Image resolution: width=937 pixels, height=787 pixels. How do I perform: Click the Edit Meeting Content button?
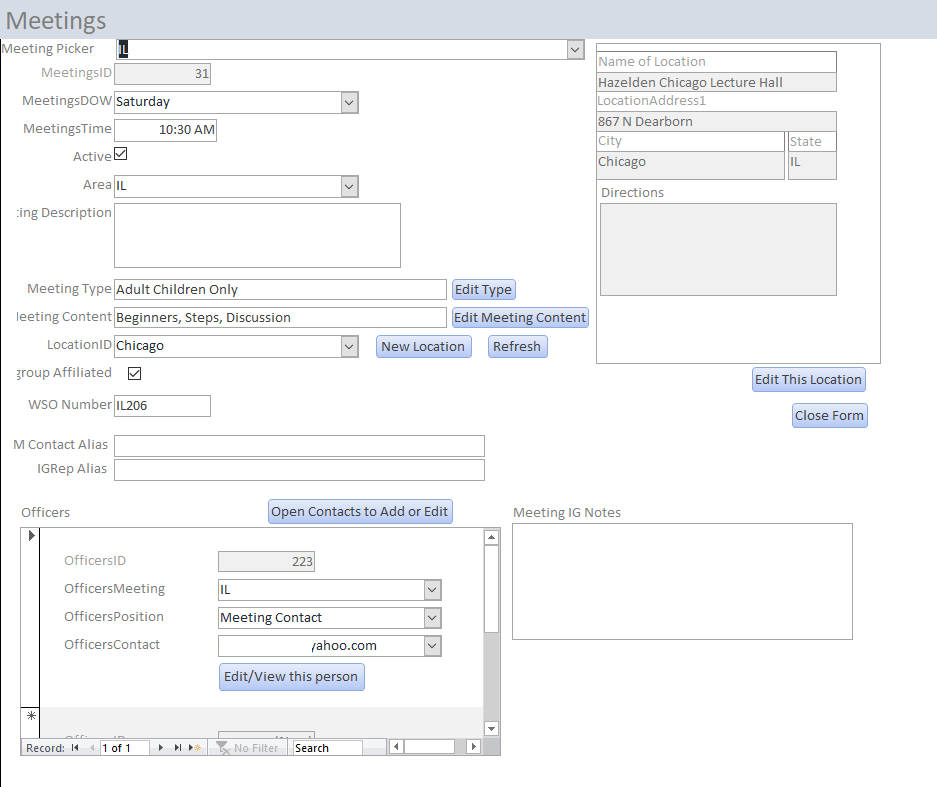[520, 318]
